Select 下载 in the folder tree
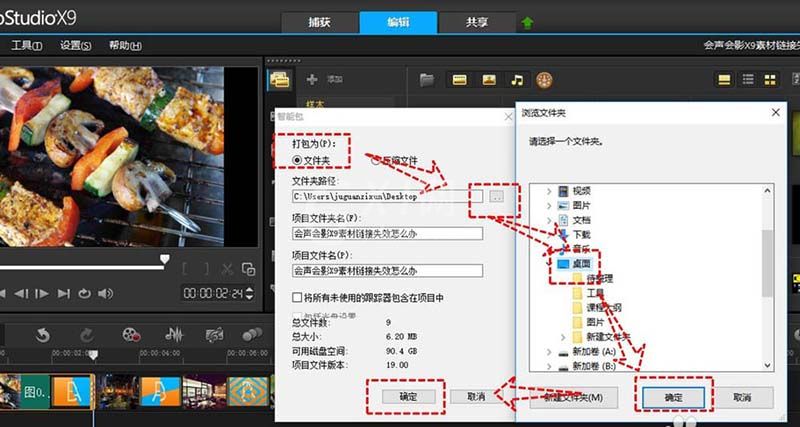The width and height of the screenshot is (800, 427). (x=581, y=235)
